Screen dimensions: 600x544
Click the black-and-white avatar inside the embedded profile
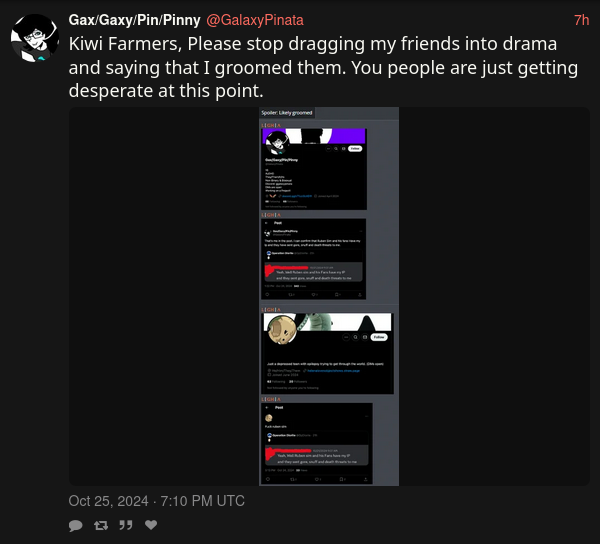coord(277,142)
